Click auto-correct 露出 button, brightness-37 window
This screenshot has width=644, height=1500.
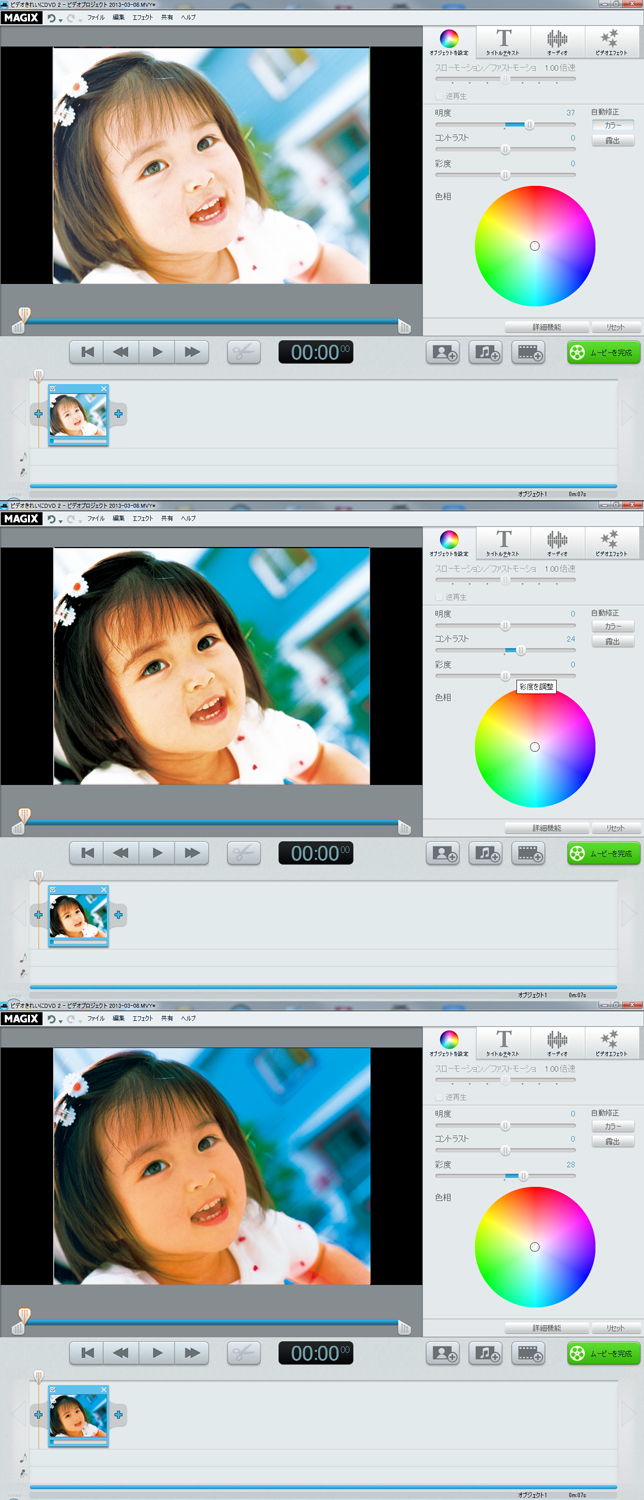[x=613, y=141]
